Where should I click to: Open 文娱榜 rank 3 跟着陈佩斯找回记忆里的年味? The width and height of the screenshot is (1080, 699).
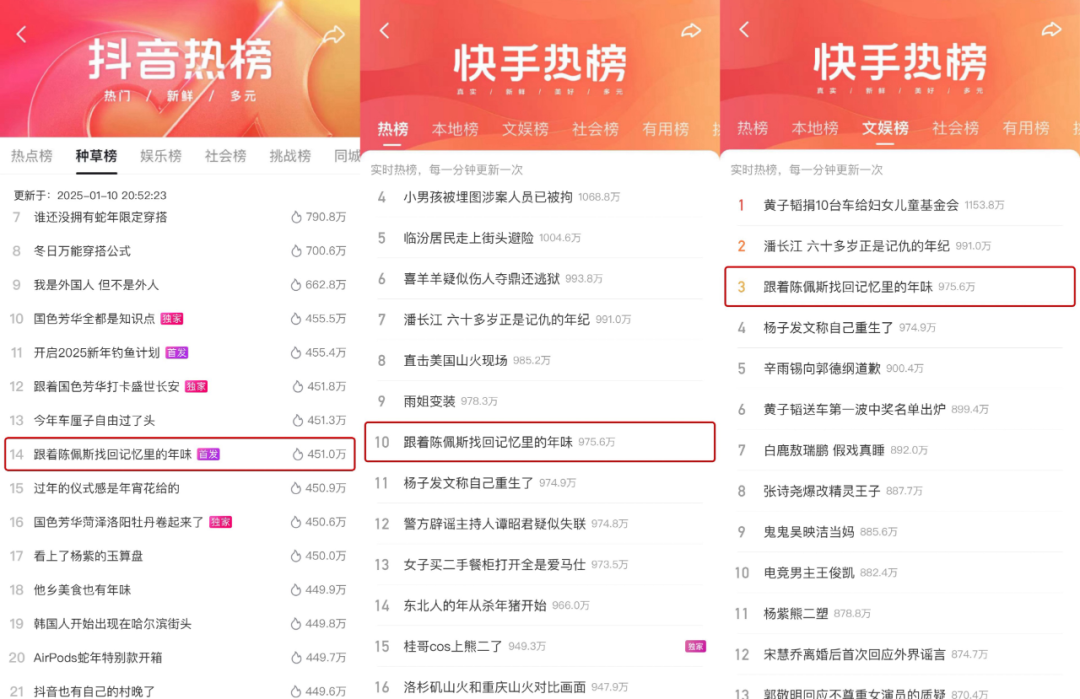point(900,286)
